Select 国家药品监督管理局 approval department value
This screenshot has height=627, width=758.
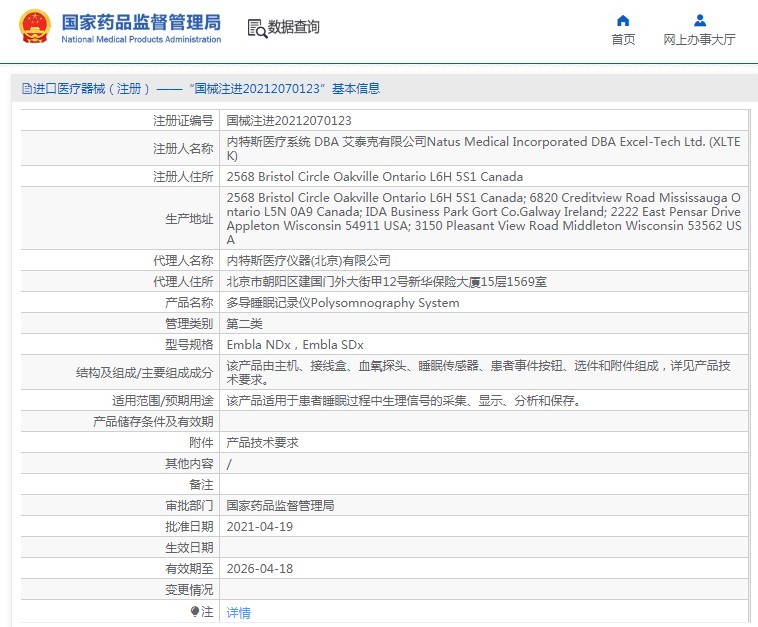[280, 506]
